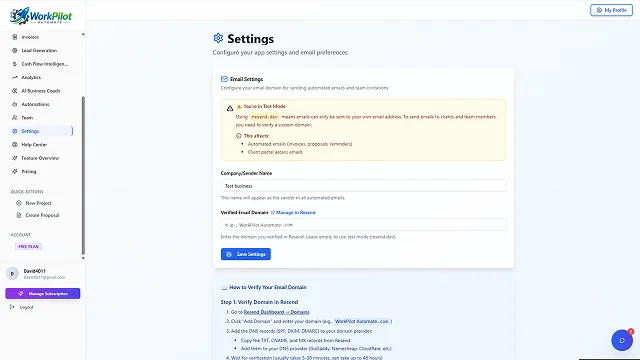Click the Save Settings button

tap(246, 254)
